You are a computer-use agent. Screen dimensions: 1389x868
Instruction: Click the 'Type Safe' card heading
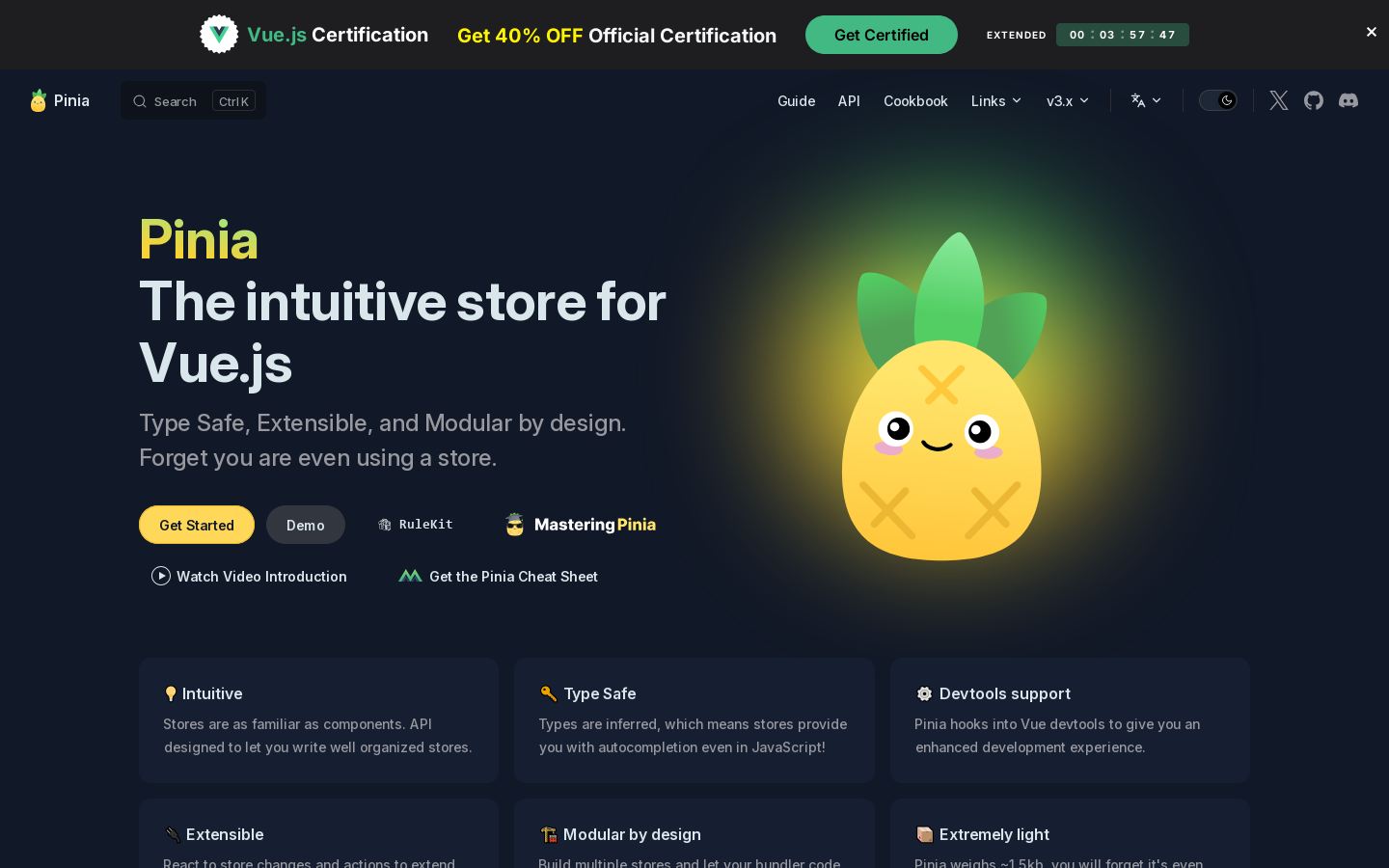tap(600, 693)
